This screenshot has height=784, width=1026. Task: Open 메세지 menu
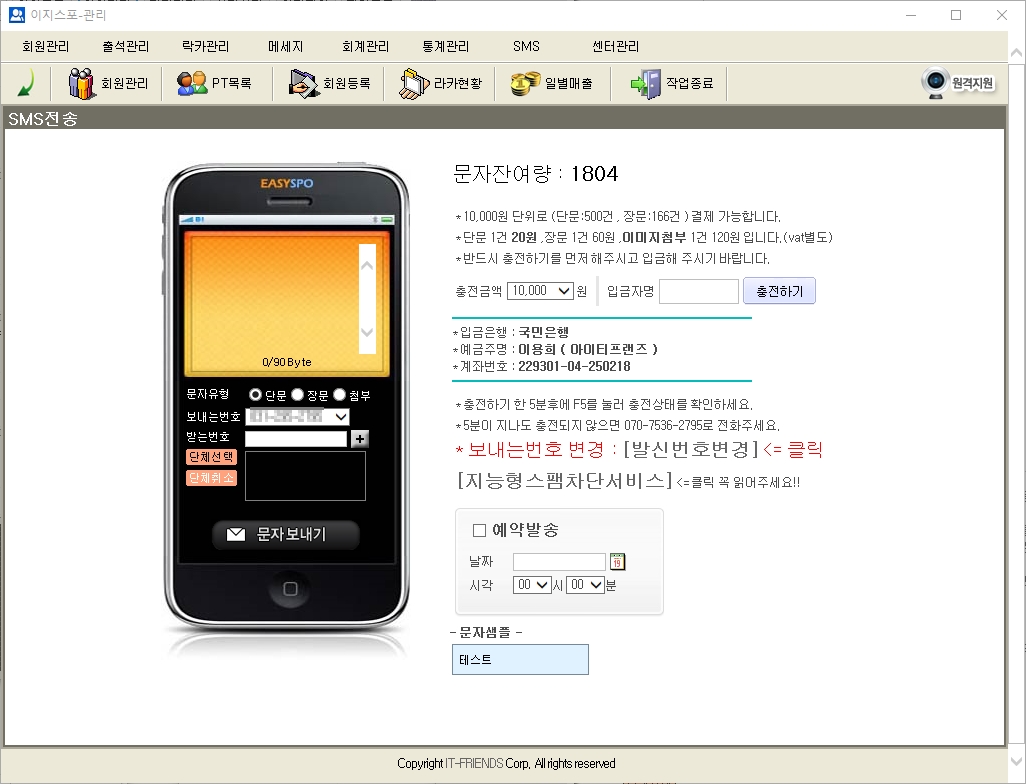point(285,46)
